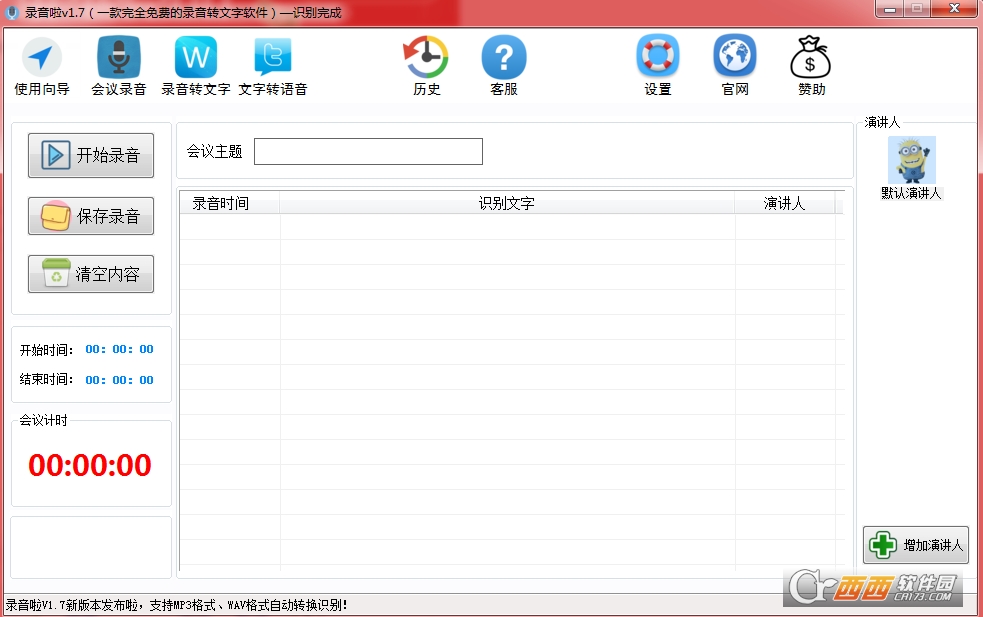Click the 识别文字 column header
The image size is (983, 617).
(x=506, y=204)
